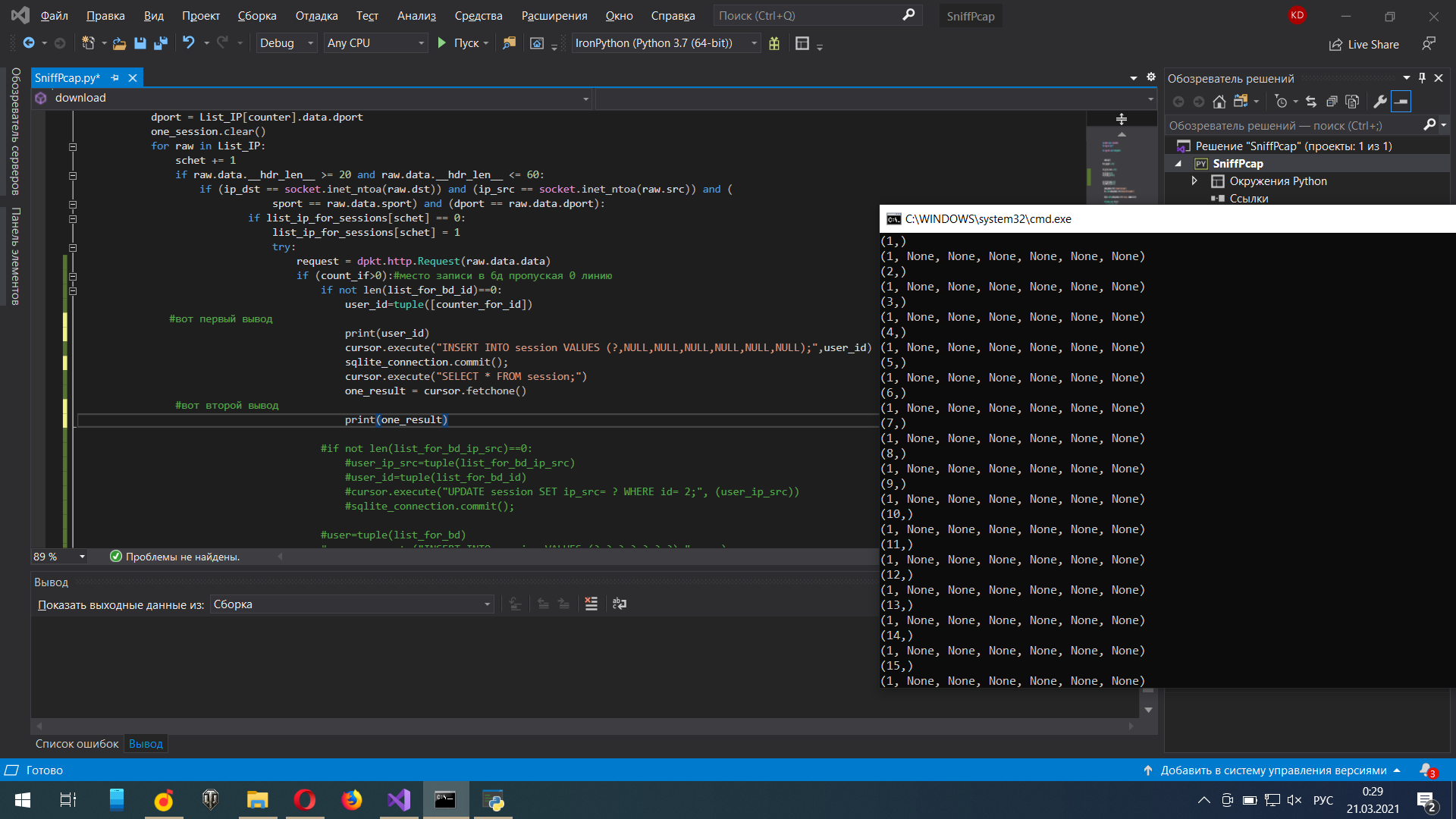This screenshot has width=1456, height=819.
Task: Open the Debug configuration dropdown
Action: pyautogui.click(x=287, y=43)
